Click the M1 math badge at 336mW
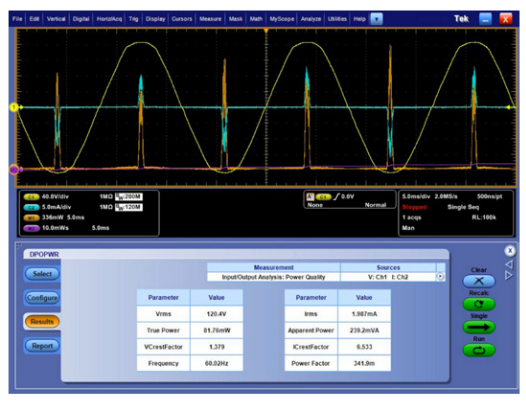The width and height of the screenshot is (526, 402). tap(32, 218)
